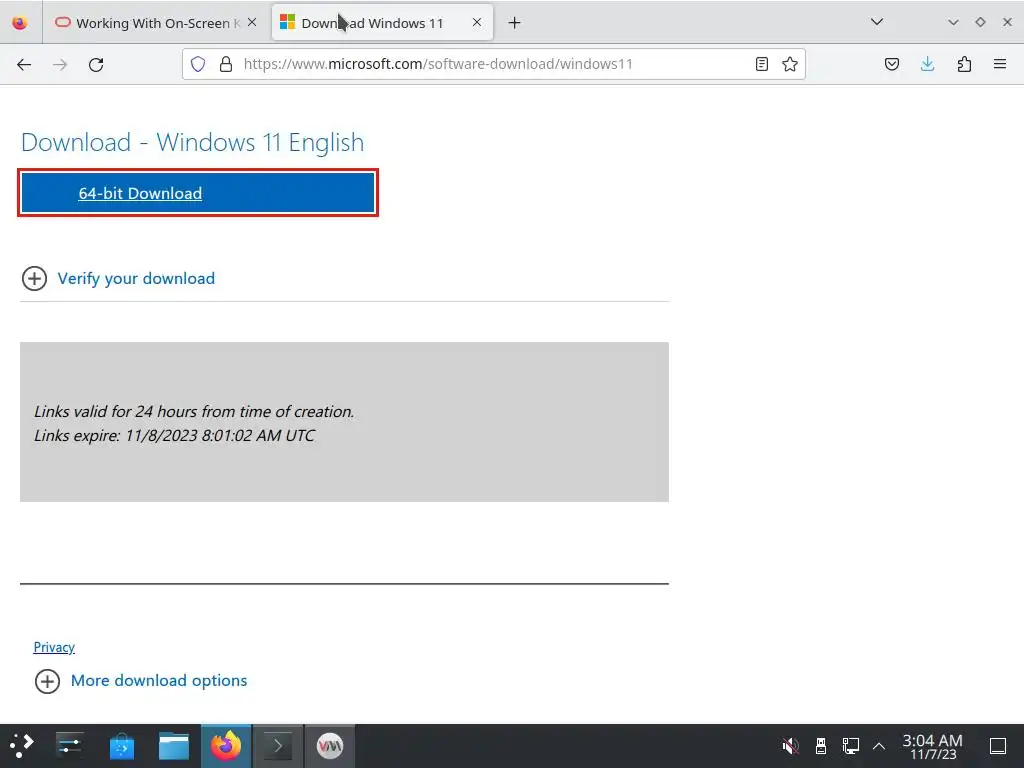The height and width of the screenshot is (768, 1024).
Task: Open the network connections tray icon
Action: click(850, 746)
